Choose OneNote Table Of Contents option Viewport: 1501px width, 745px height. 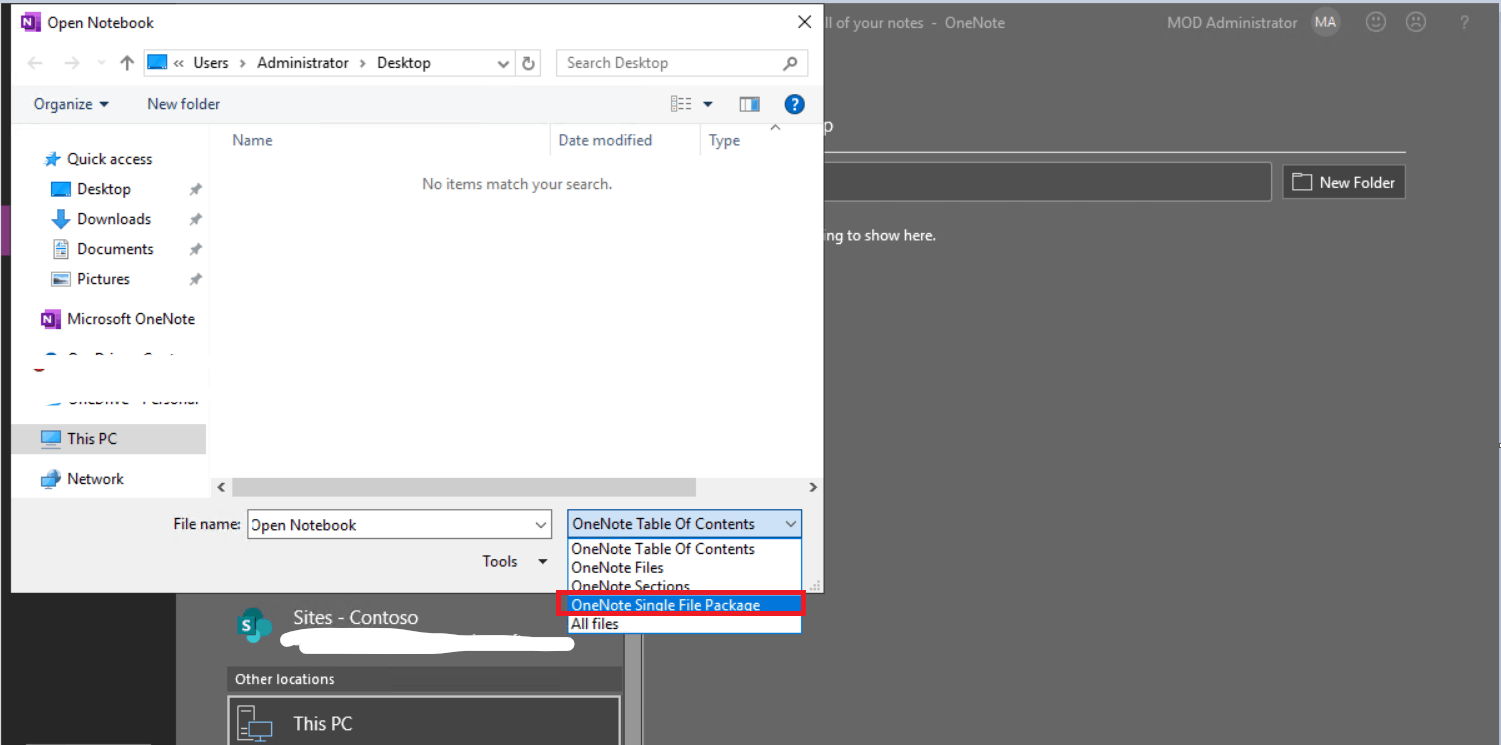[685, 549]
